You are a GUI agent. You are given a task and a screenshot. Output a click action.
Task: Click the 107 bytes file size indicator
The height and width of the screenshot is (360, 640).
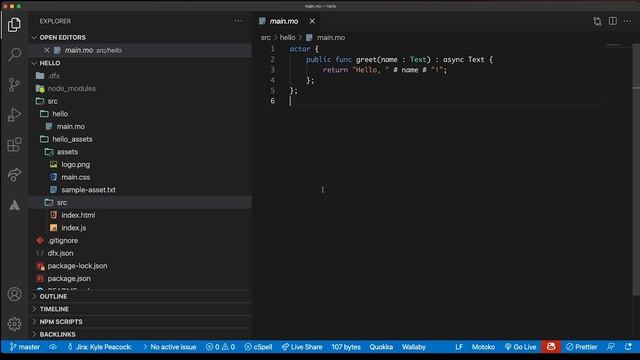click(x=346, y=347)
